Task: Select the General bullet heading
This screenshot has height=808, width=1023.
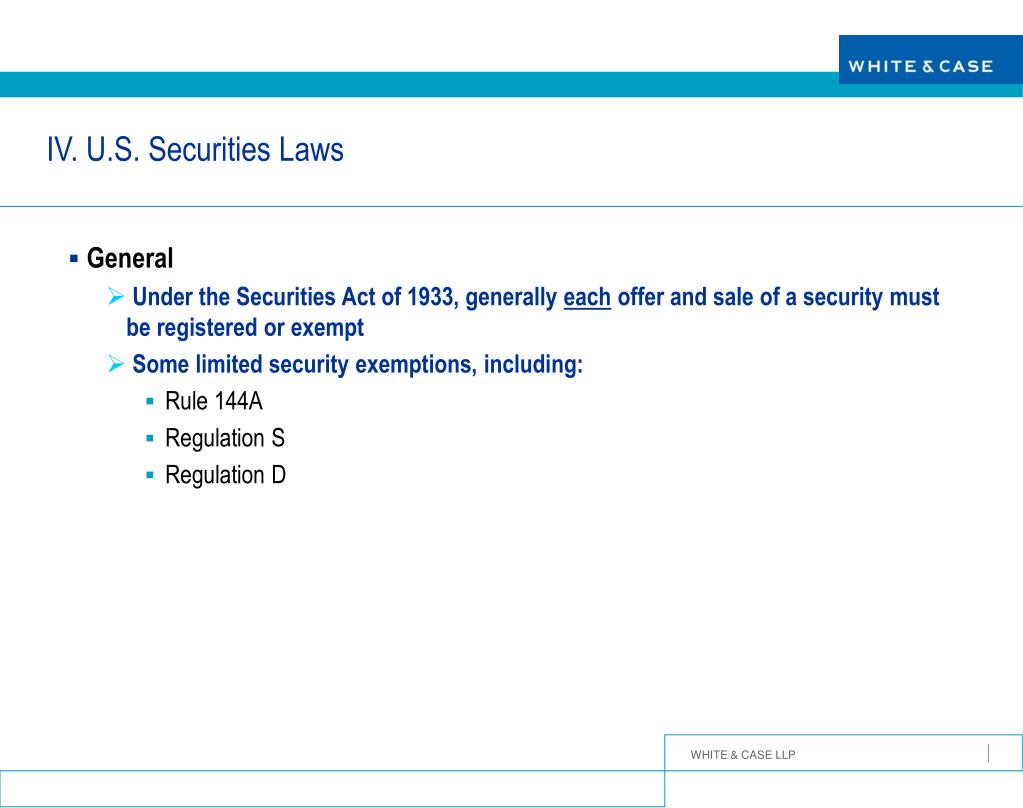Action: pyautogui.click(x=130, y=258)
